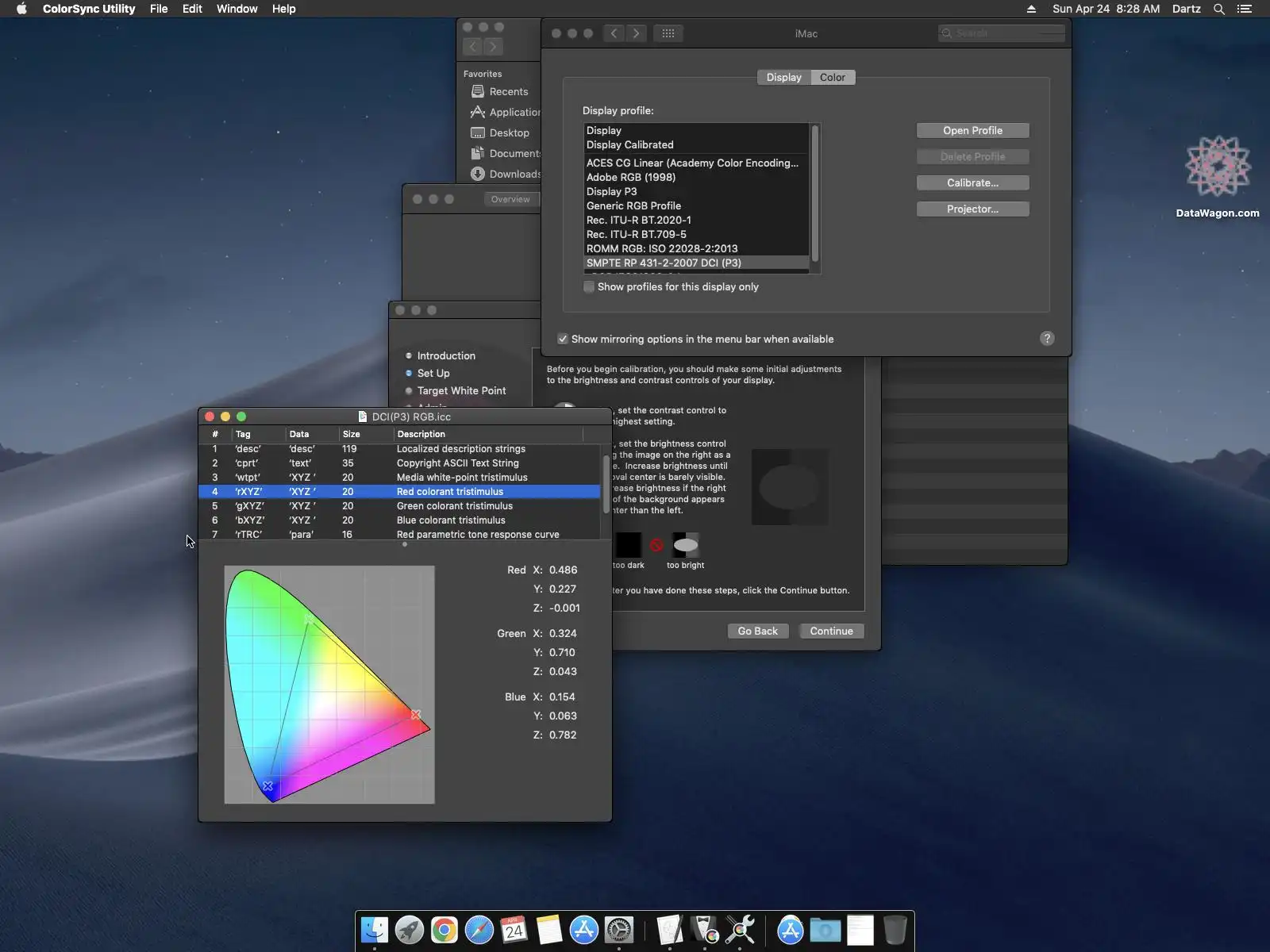This screenshot has height=952, width=1270.
Task: Open the Window menu
Action: [x=237, y=9]
